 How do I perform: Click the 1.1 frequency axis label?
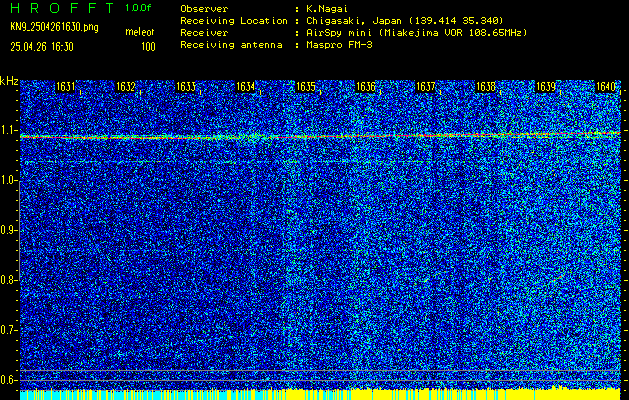tap(8, 130)
